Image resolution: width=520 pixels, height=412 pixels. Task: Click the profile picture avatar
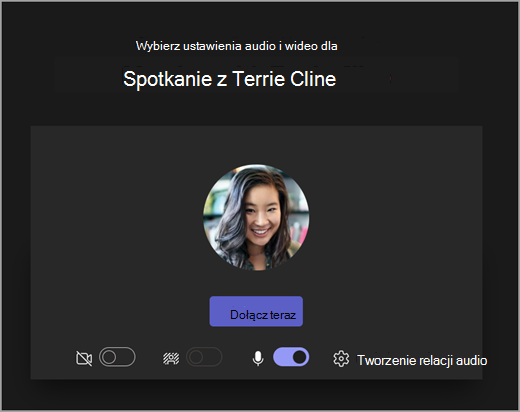pyautogui.click(x=256, y=217)
